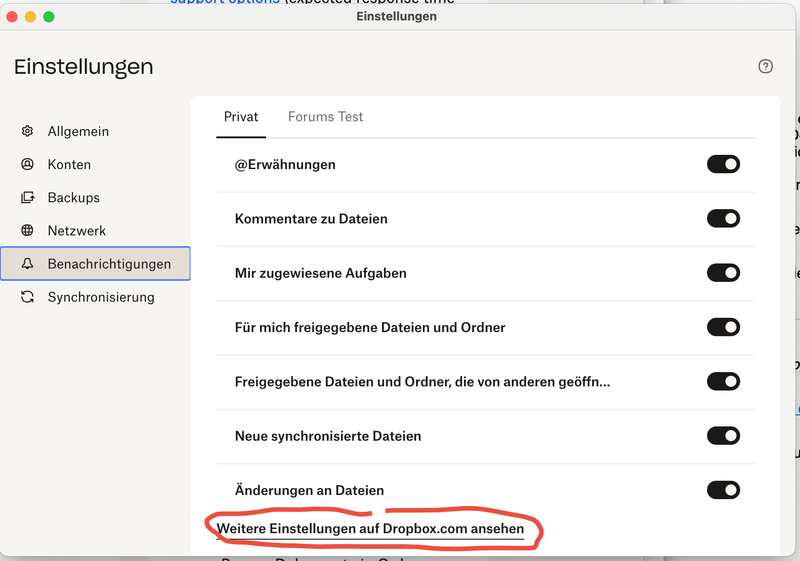Go to Netzwerk settings section

pyautogui.click(x=77, y=230)
